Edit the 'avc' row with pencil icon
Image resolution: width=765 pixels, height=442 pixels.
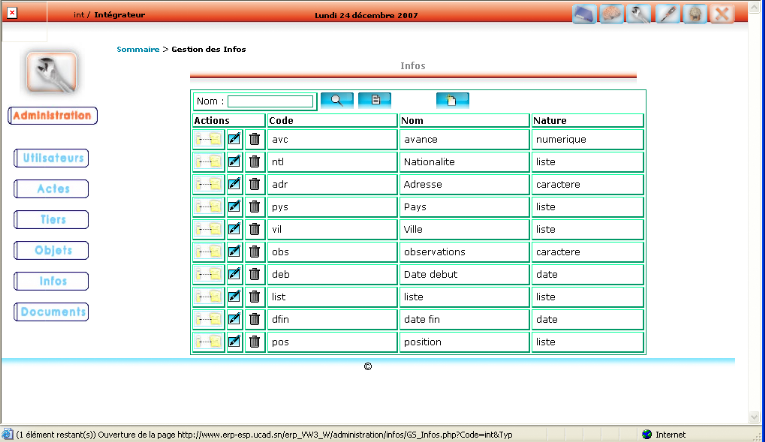(234, 139)
